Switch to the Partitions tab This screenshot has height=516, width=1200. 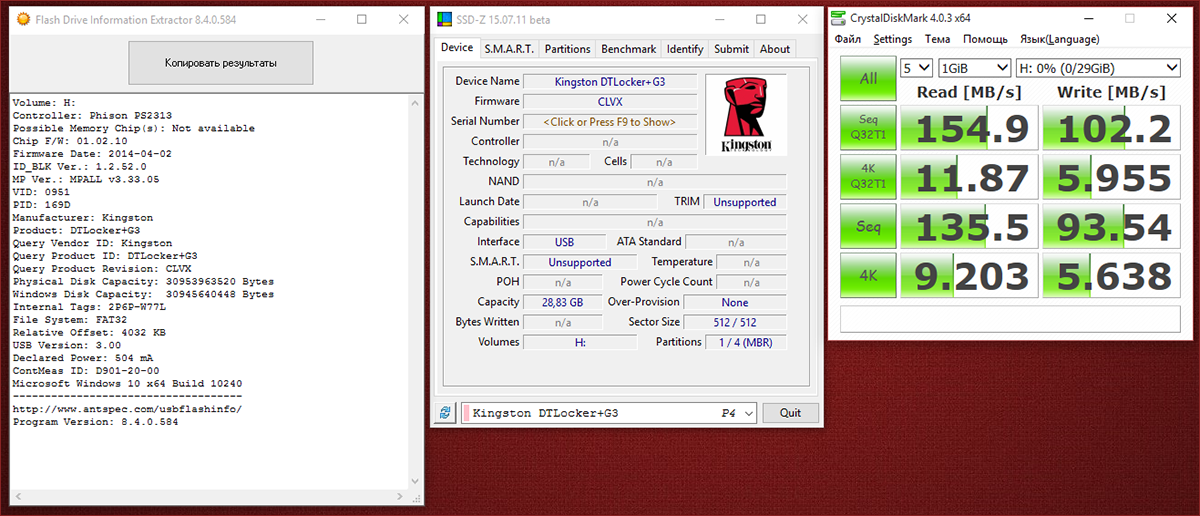pos(567,49)
